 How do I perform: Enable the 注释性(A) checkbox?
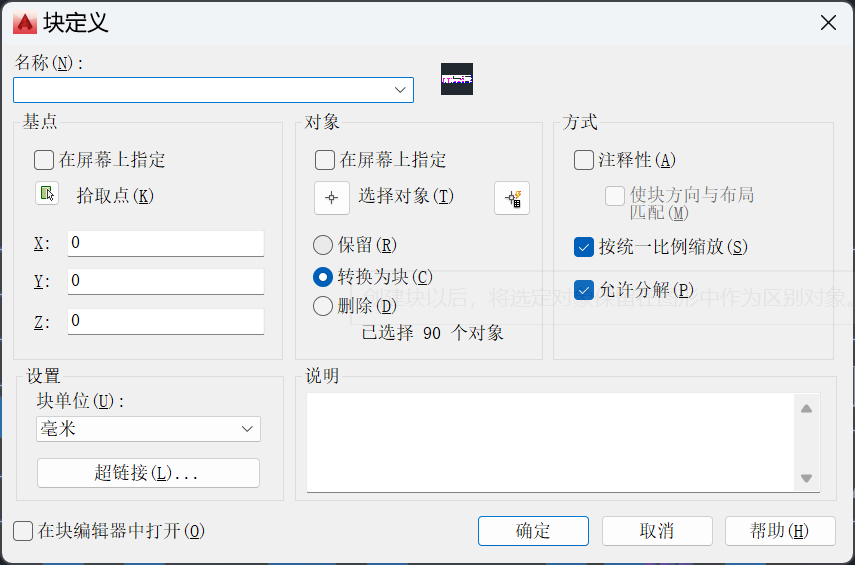(x=583, y=160)
